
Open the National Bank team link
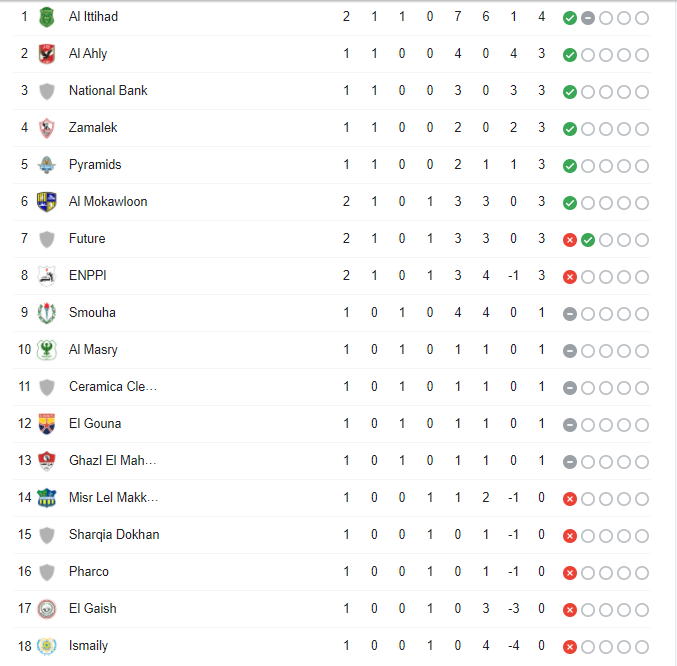point(108,91)
